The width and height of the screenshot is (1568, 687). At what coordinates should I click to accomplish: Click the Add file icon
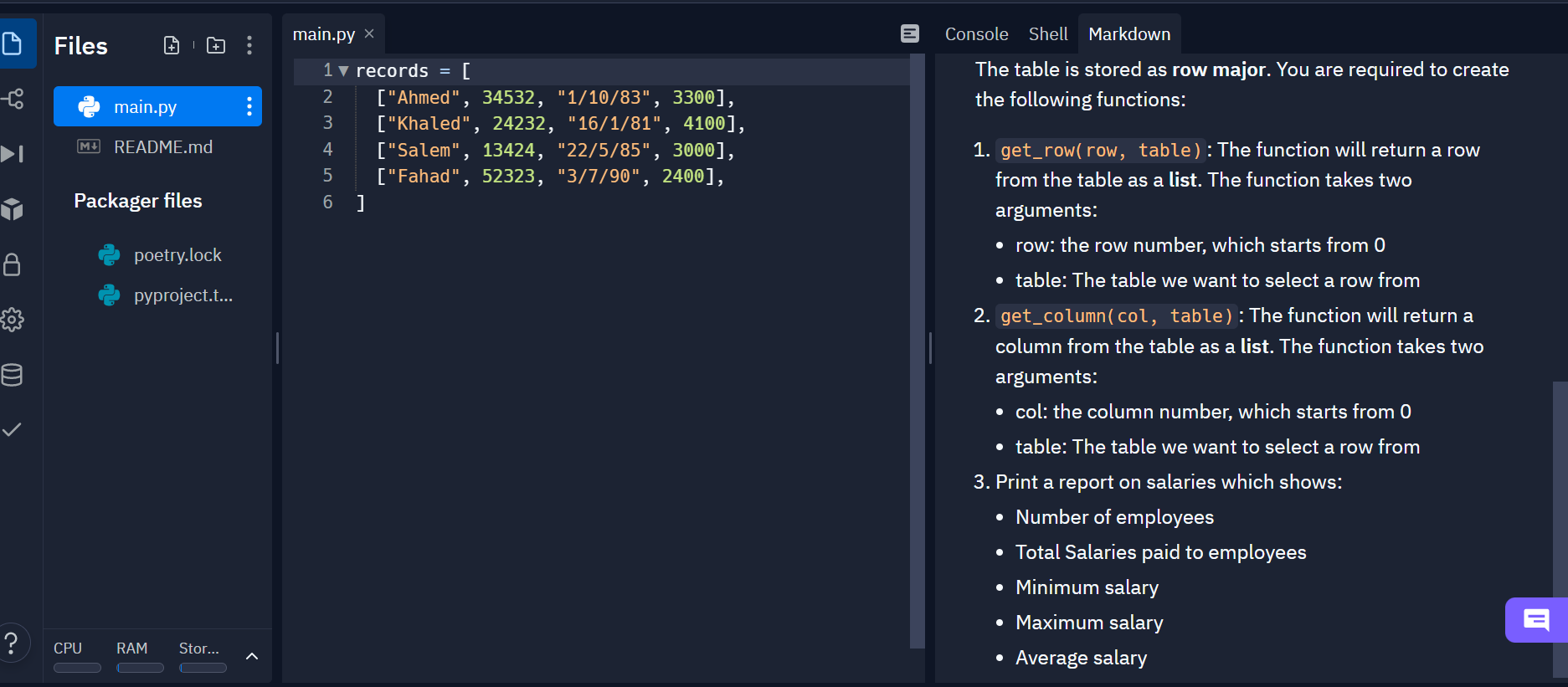click(172, 45)
